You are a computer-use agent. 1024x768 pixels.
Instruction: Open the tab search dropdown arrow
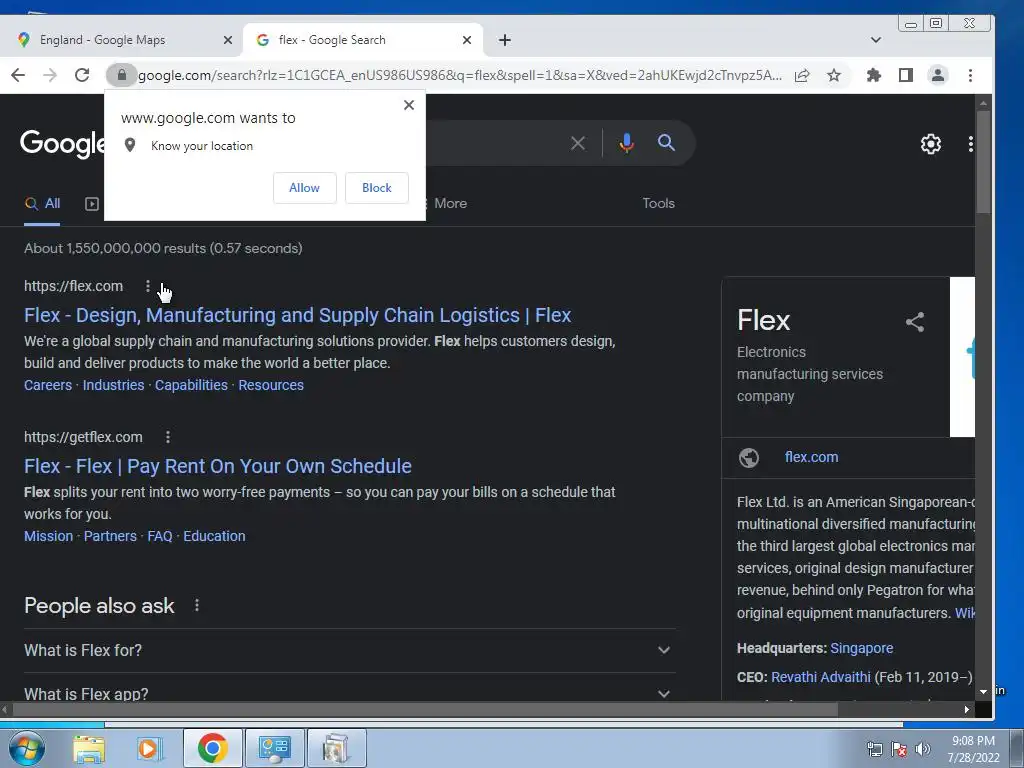pyautogui.click(x=876, y=40)
